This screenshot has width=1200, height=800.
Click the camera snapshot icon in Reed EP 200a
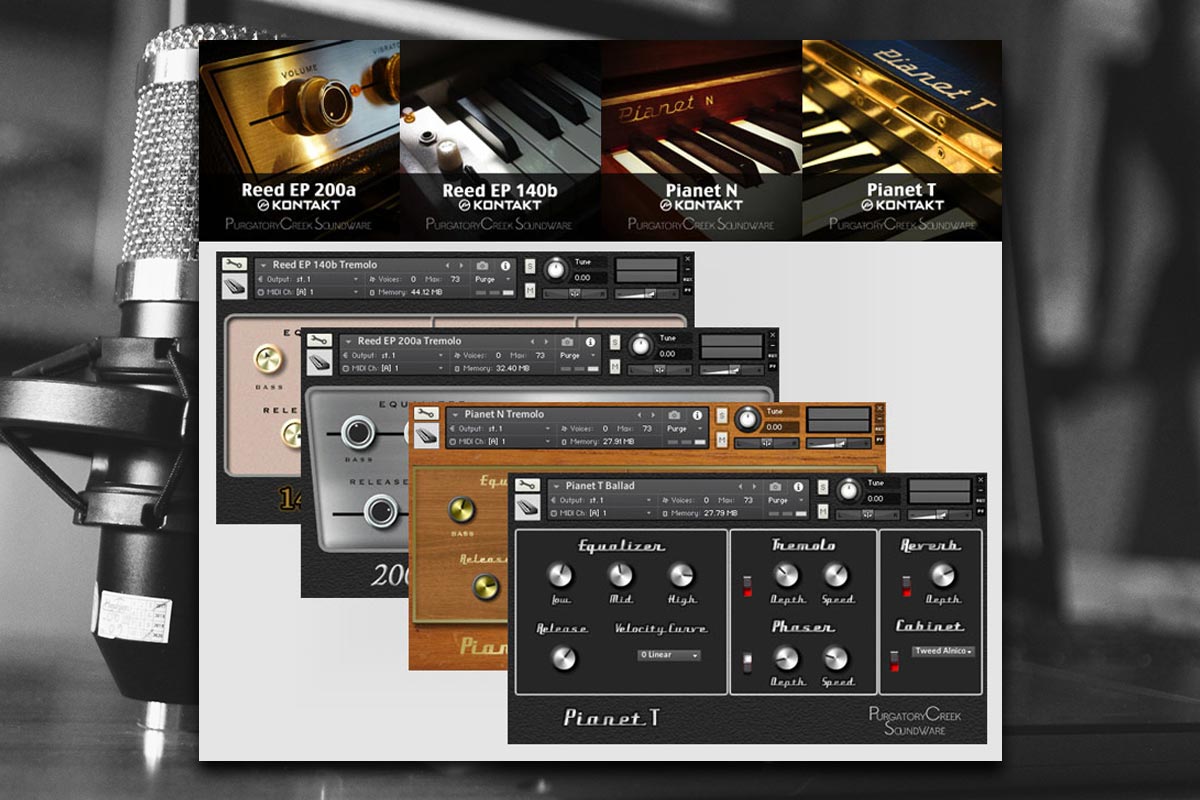click(x=568, y=341)
